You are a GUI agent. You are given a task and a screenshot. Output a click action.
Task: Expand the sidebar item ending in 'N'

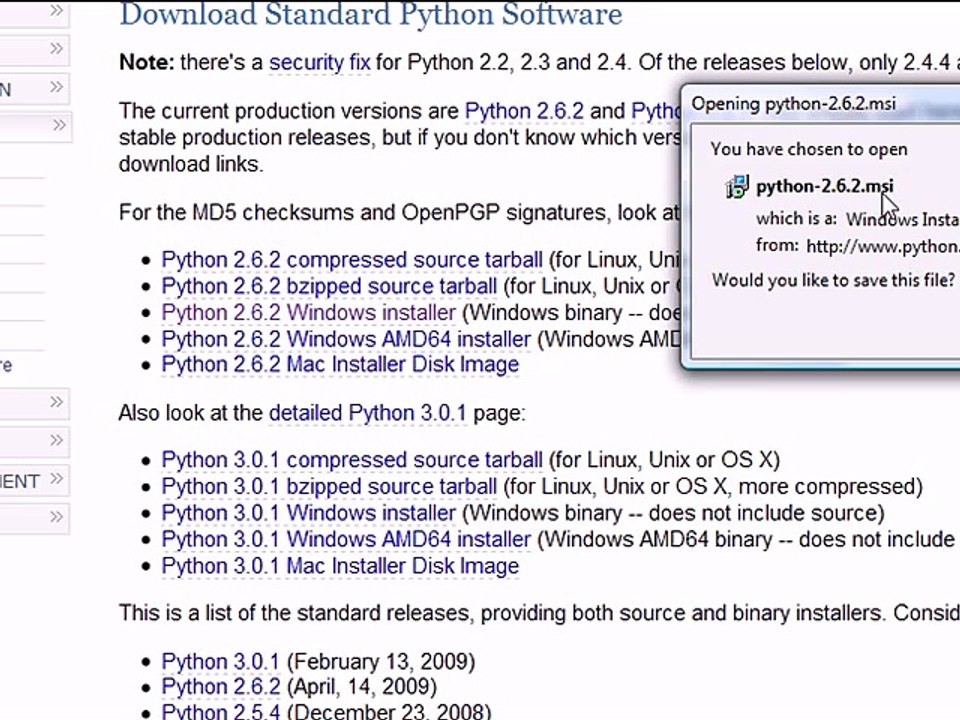[56, 88]
